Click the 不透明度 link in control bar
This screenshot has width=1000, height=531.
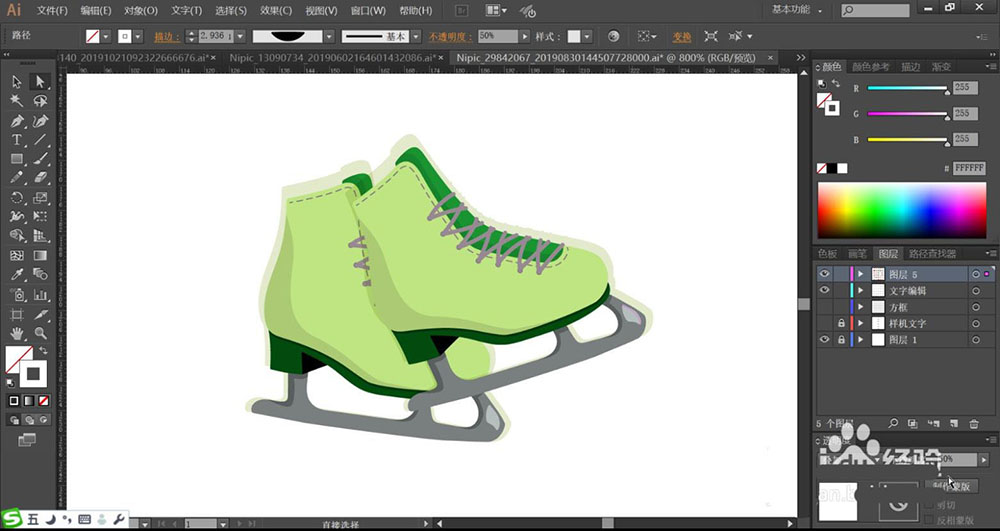(x=451, y=36)
